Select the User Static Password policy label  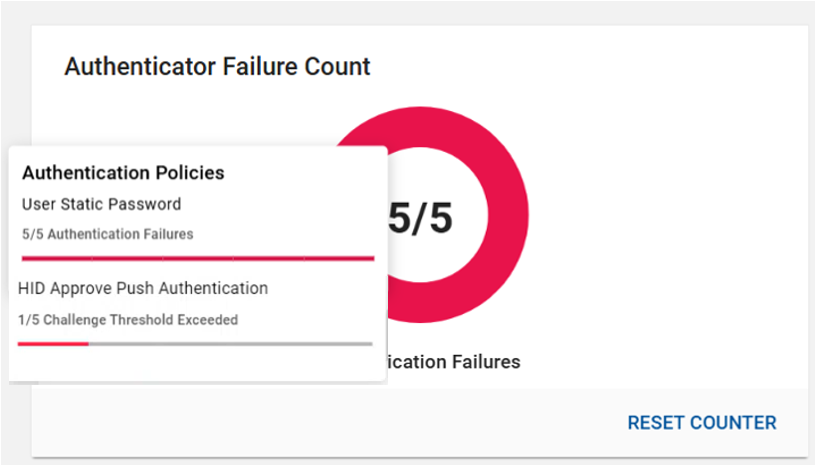click(101, 204)
